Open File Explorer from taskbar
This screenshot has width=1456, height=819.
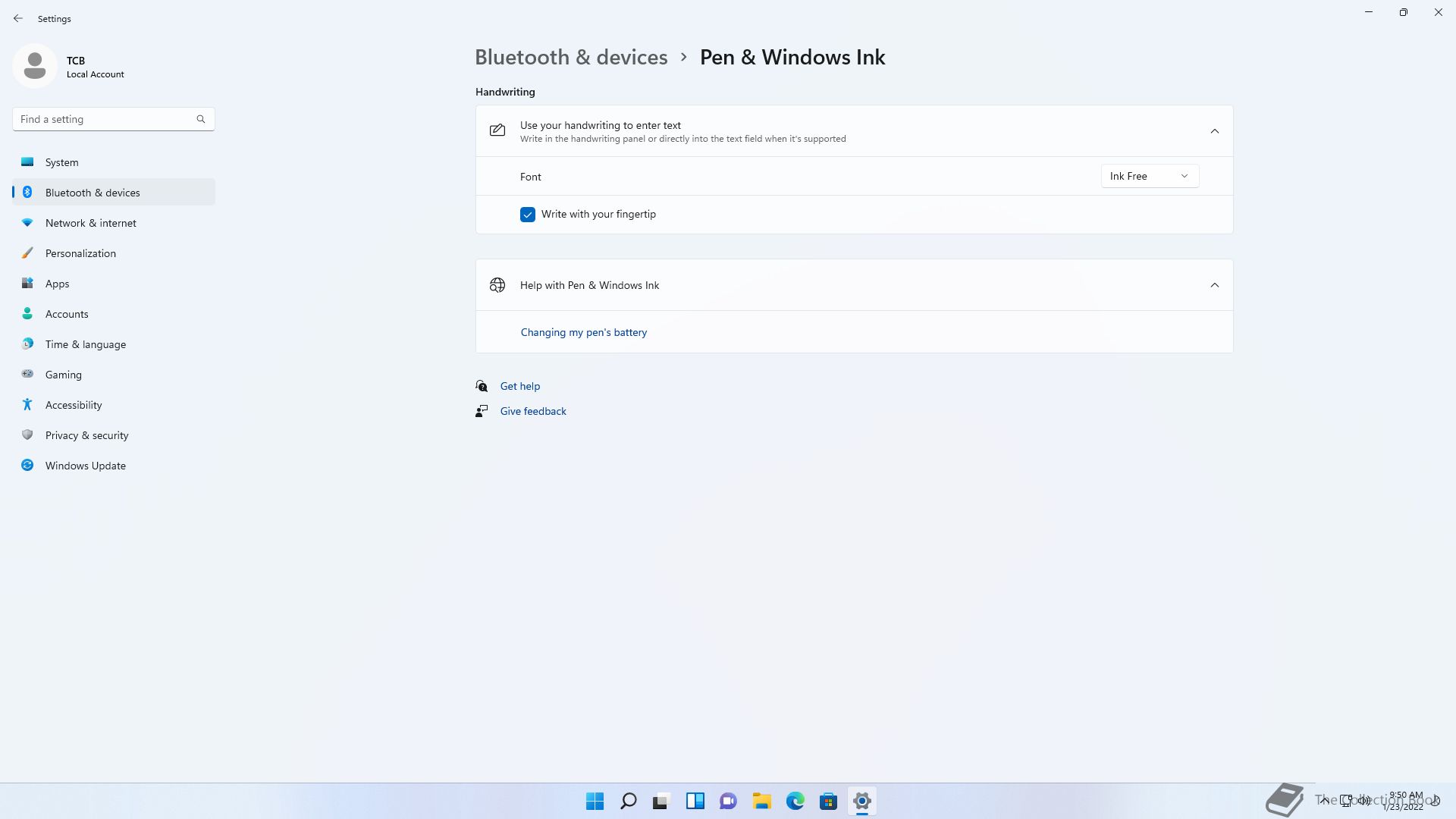762,801
